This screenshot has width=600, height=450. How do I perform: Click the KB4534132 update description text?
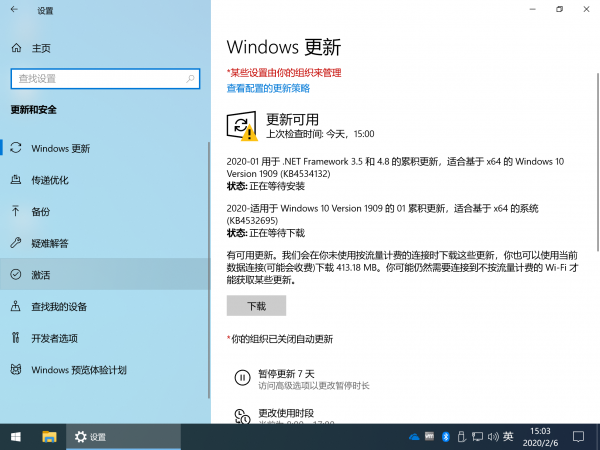click(395, 167)
